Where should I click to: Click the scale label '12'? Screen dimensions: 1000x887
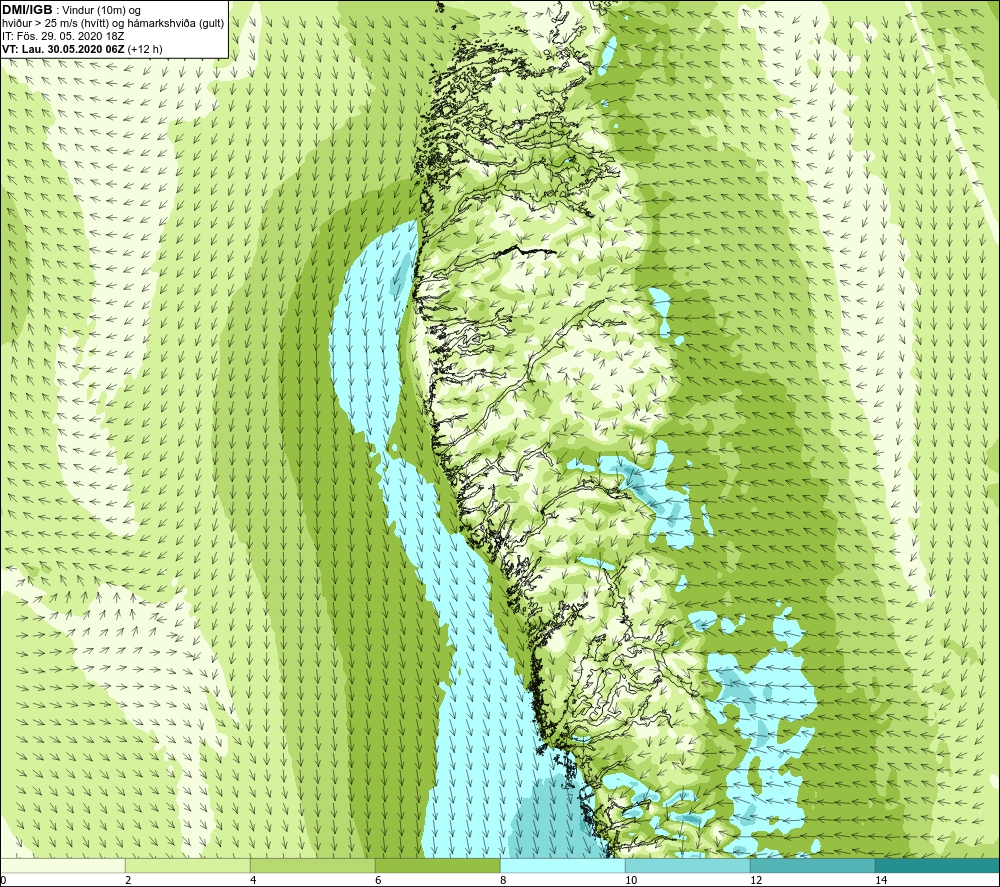756,880
